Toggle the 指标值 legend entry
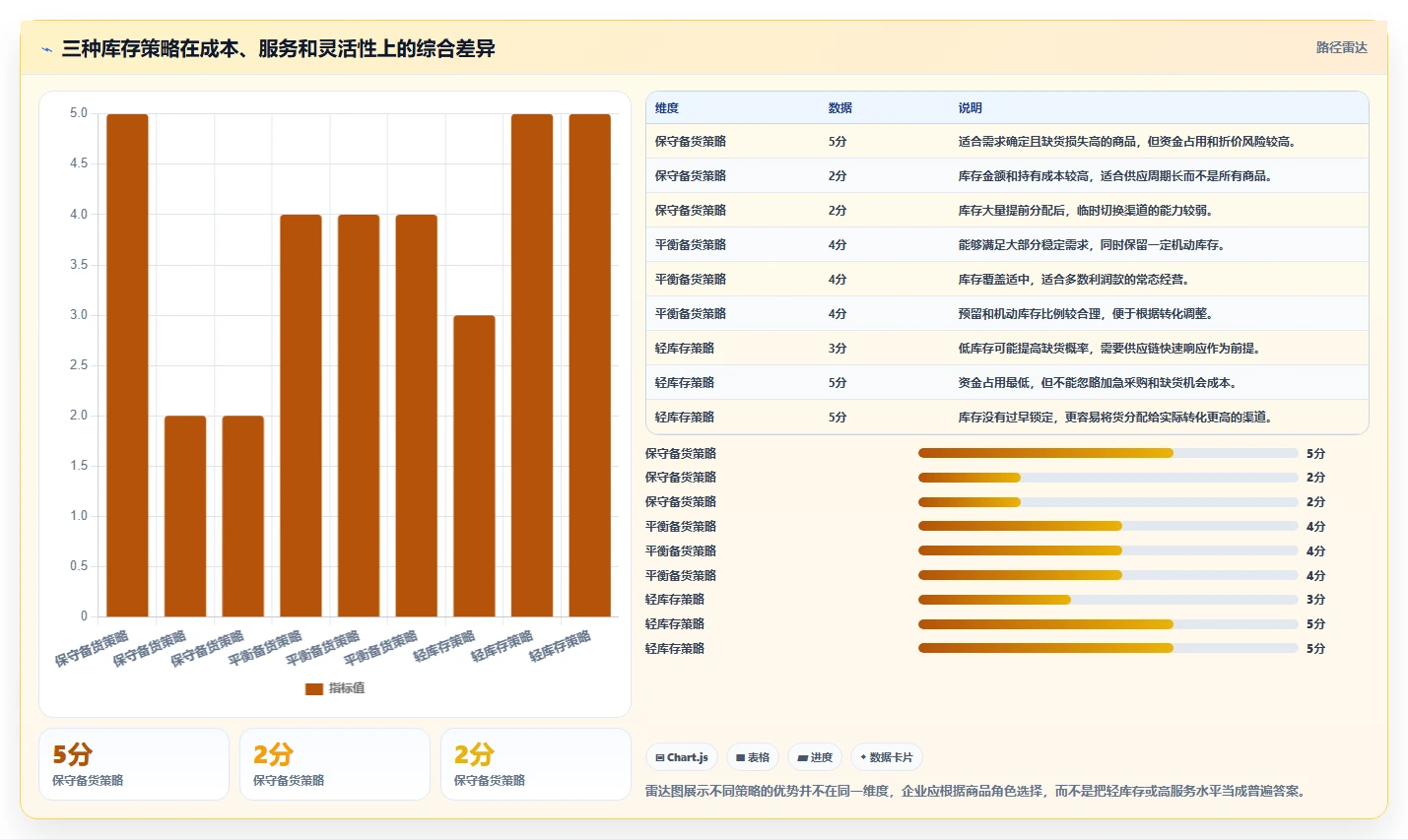Image resolution: width=1408 pixels, height=840 pixels. pos(335,688)
